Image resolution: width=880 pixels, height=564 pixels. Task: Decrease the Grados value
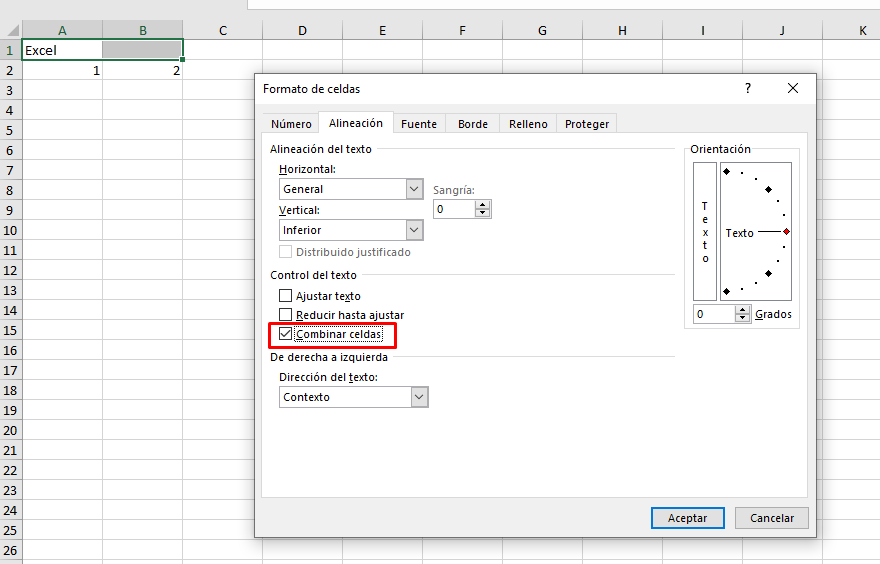[x=742, y=318]
